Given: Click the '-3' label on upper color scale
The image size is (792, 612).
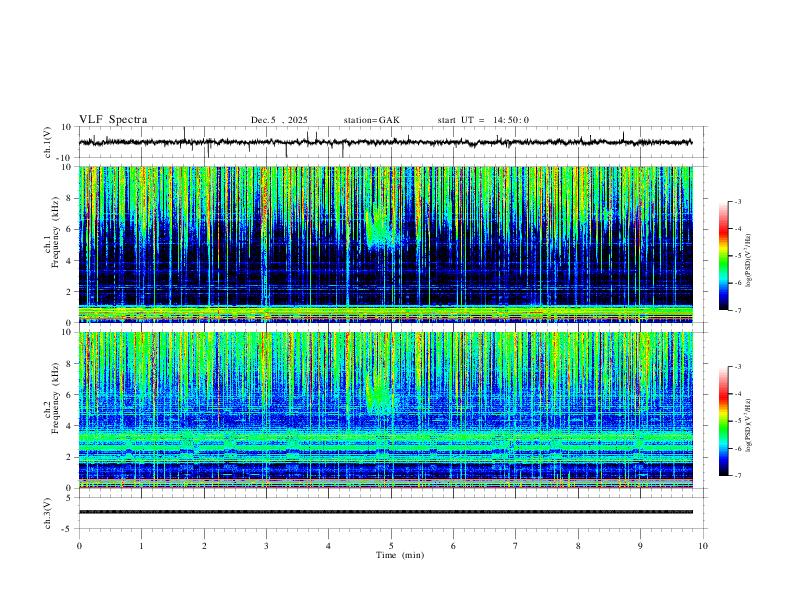Looking at the screenshot, I should click(738, 201).
